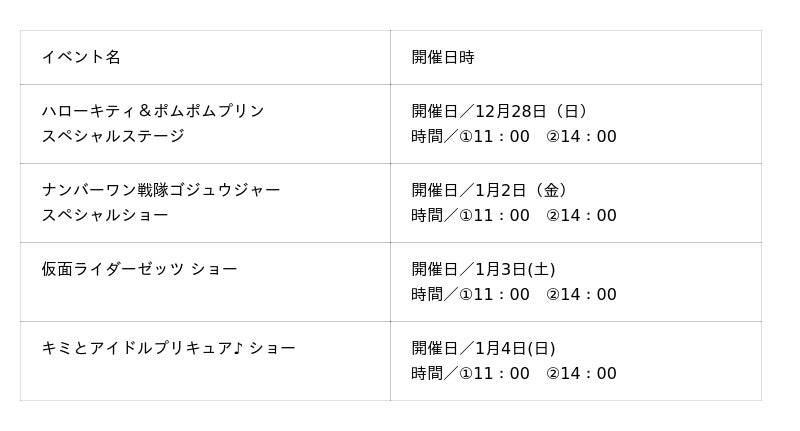Click the ①11：00 time for 1月2日
Screen dimensions: 800x431
coord(494,215)
